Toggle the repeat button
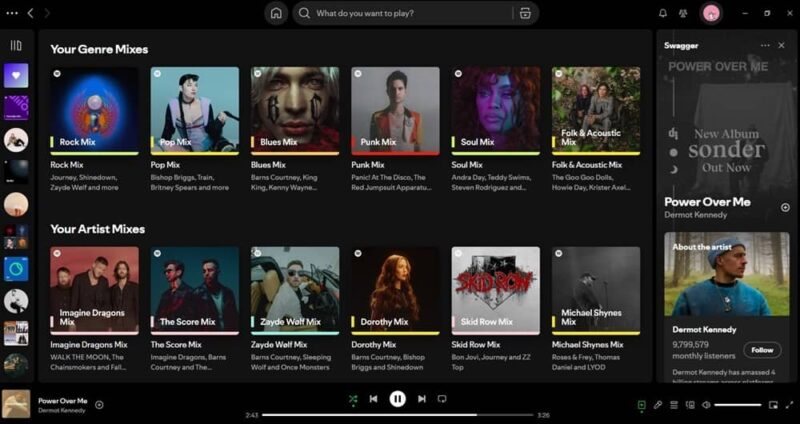The width and height of the screenshot is (800, 424). (442, 399)
